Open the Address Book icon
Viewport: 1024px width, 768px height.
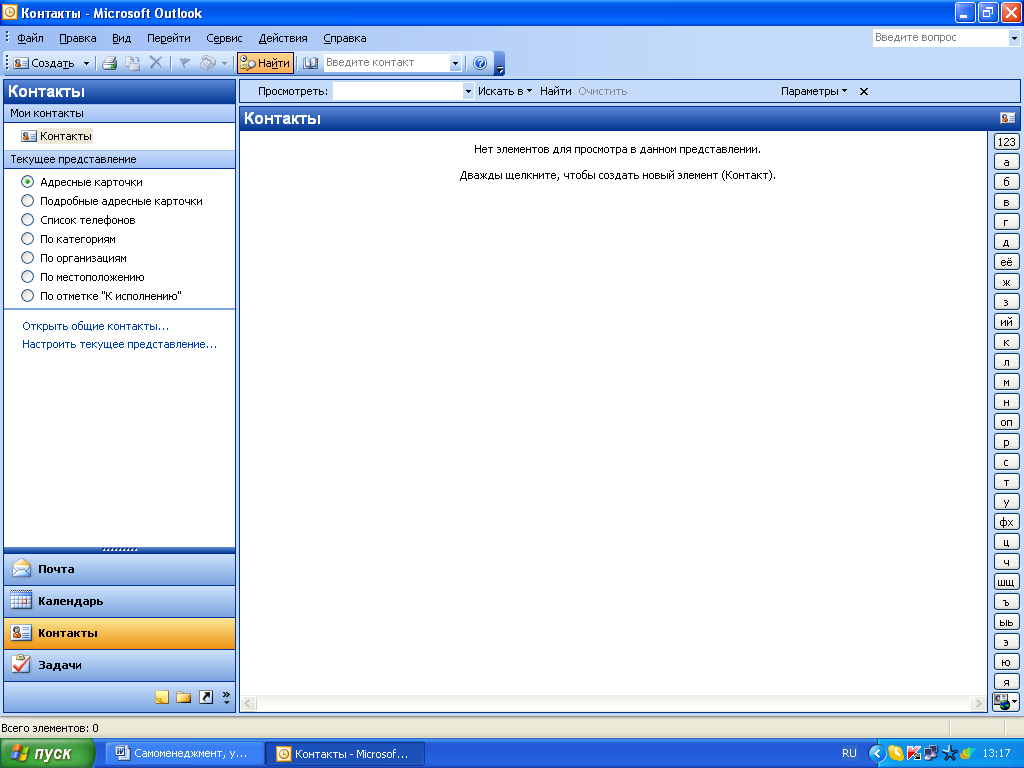311,63
